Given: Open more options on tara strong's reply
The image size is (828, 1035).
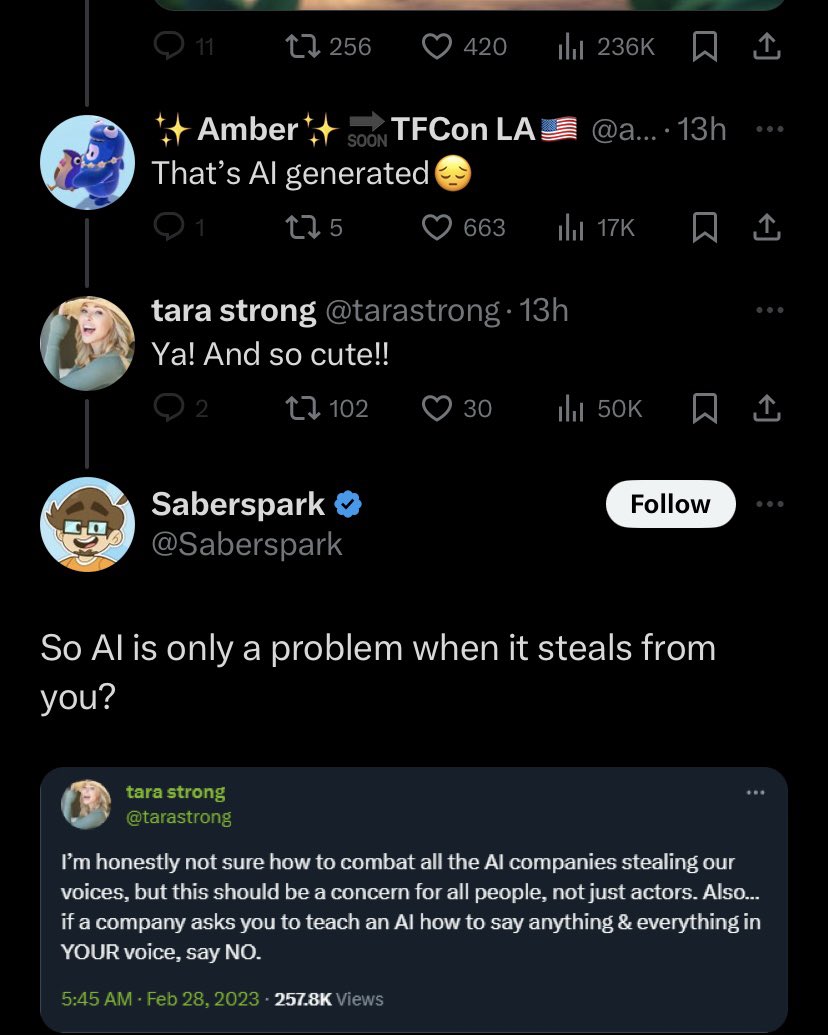Looking at the screenshot, I should (769, 310).
